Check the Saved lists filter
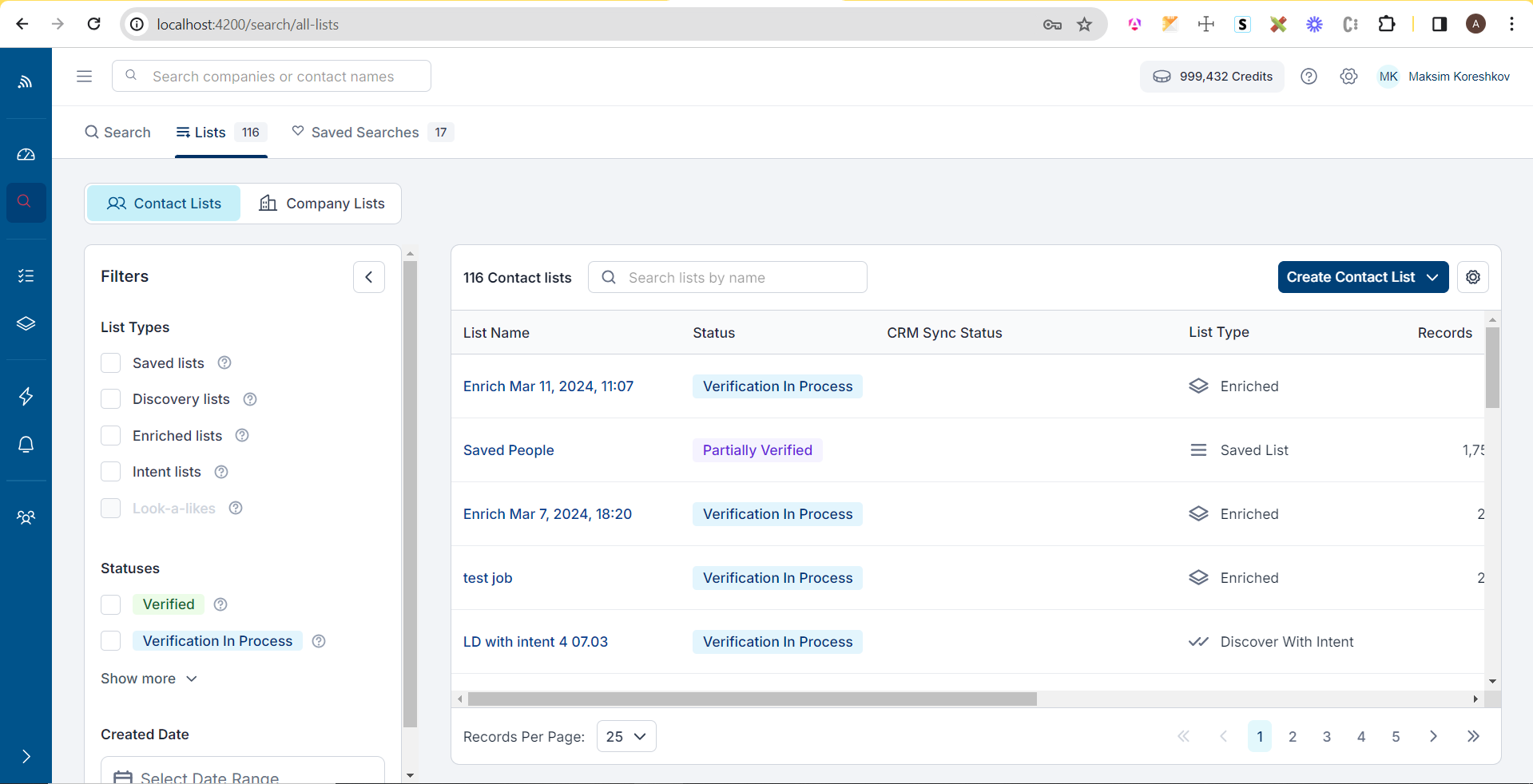 pos(111,363)
